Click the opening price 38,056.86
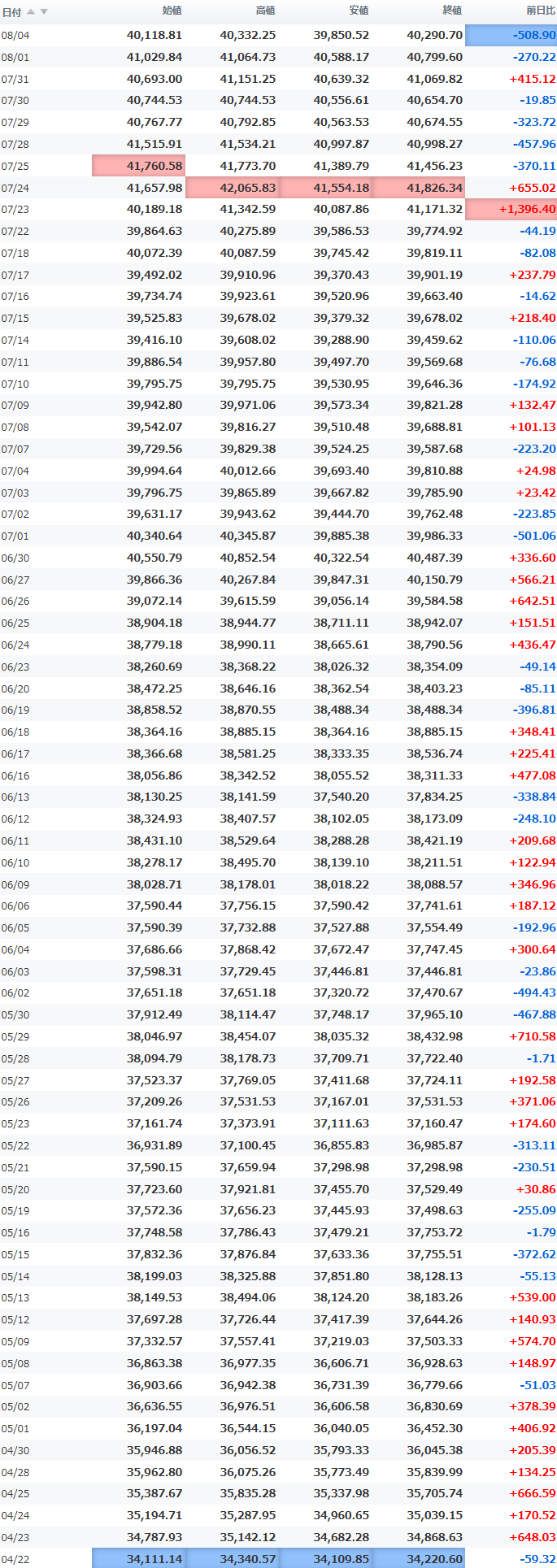Screen dimensions: 557x1568 click(154, 775)
